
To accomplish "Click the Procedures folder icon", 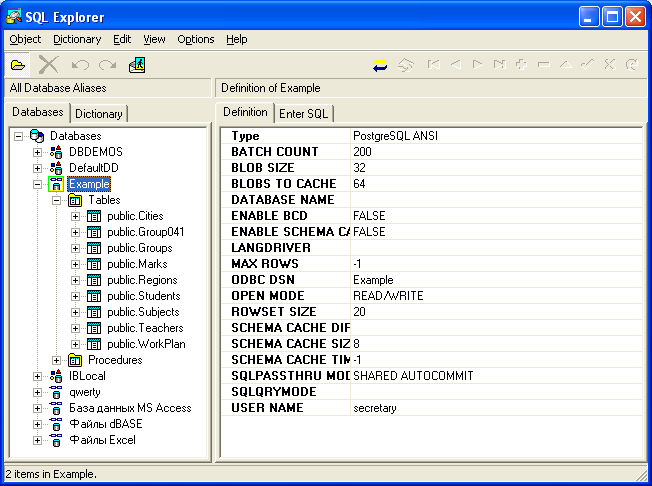I will 75,360.
